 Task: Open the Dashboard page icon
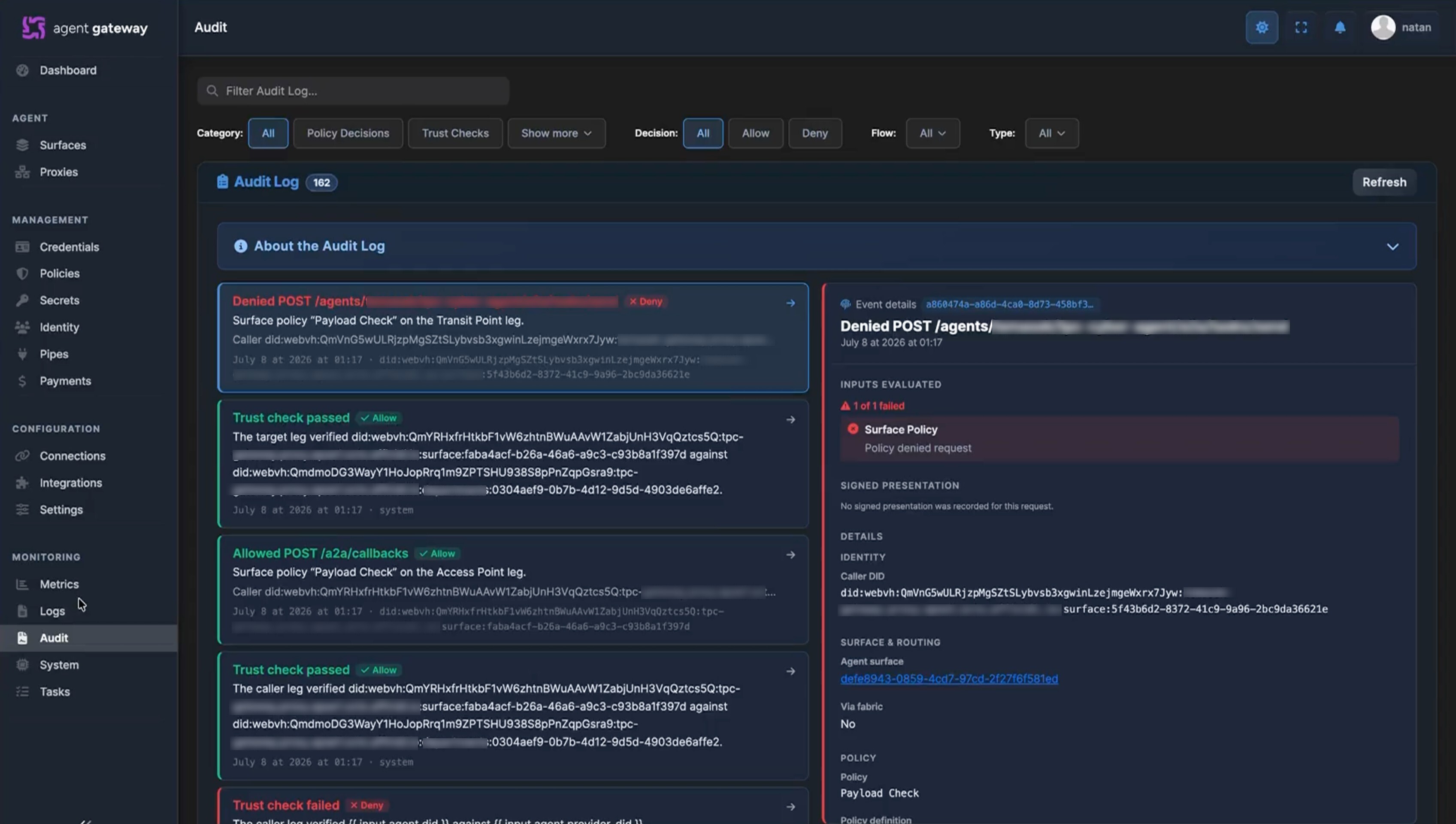[22, 70]
